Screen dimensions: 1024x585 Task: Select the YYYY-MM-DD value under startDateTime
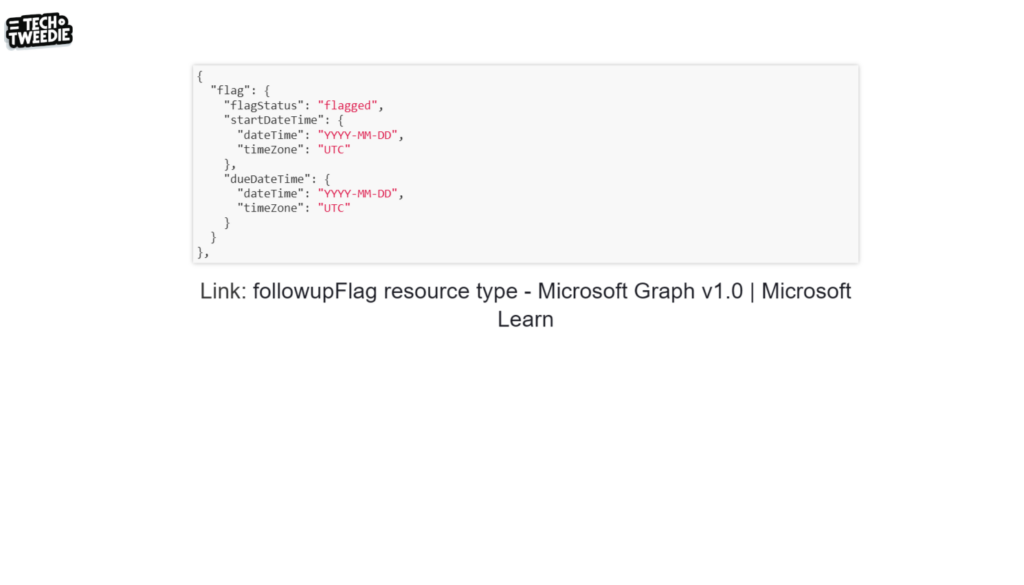pos(360,135)
